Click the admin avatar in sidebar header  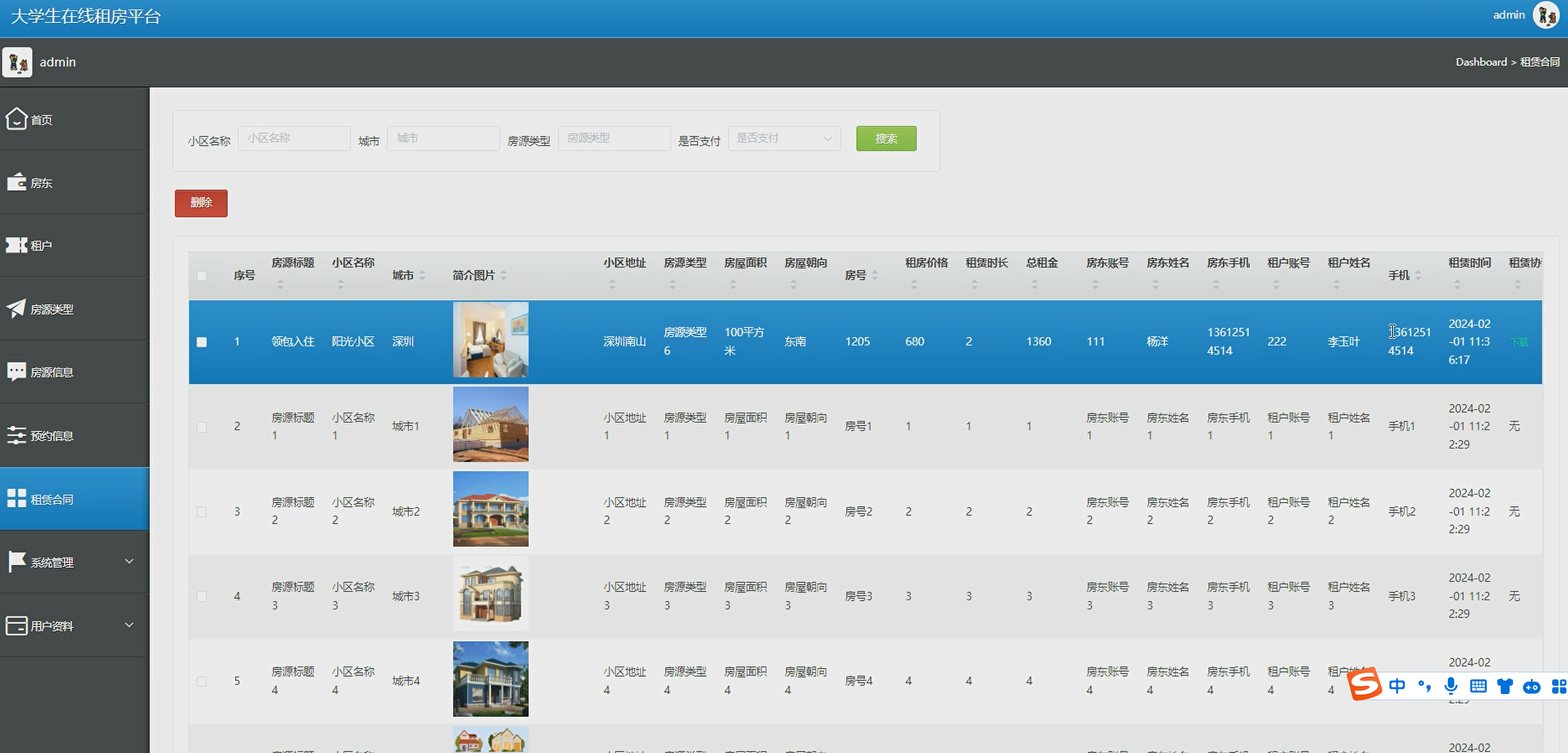pyautogui.click(x=17, y=62)
